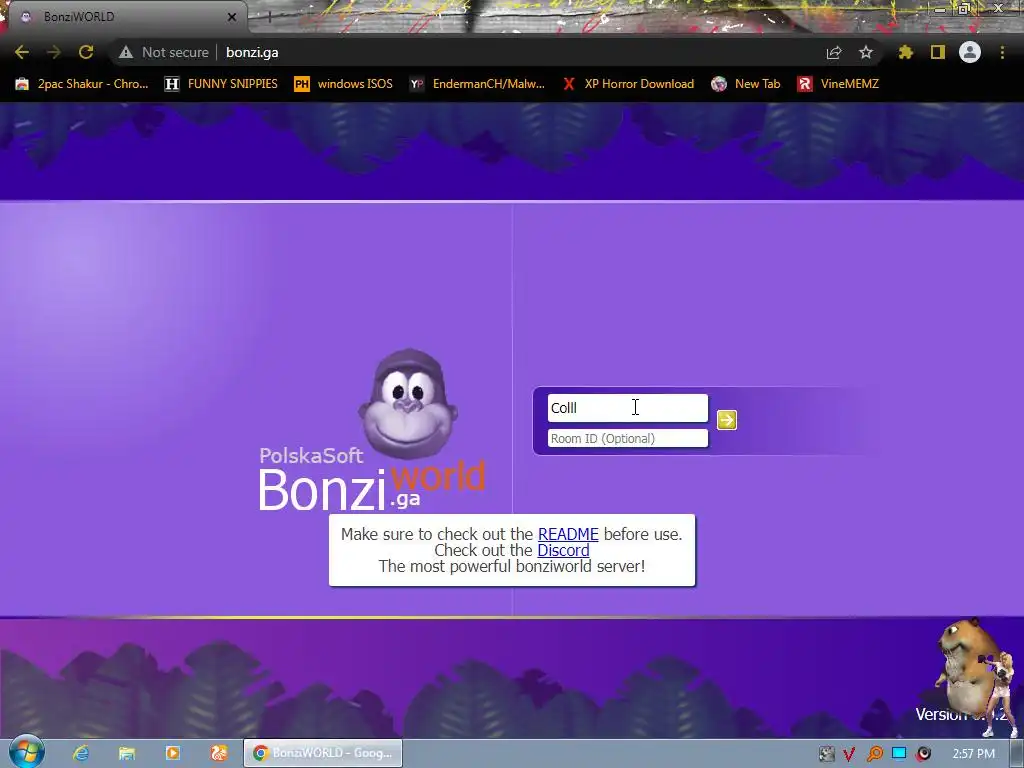This screenshot has width=1024, height=768.
Task: Launch Internet Explorer from the taskbar
Action: tap(81, 753)
